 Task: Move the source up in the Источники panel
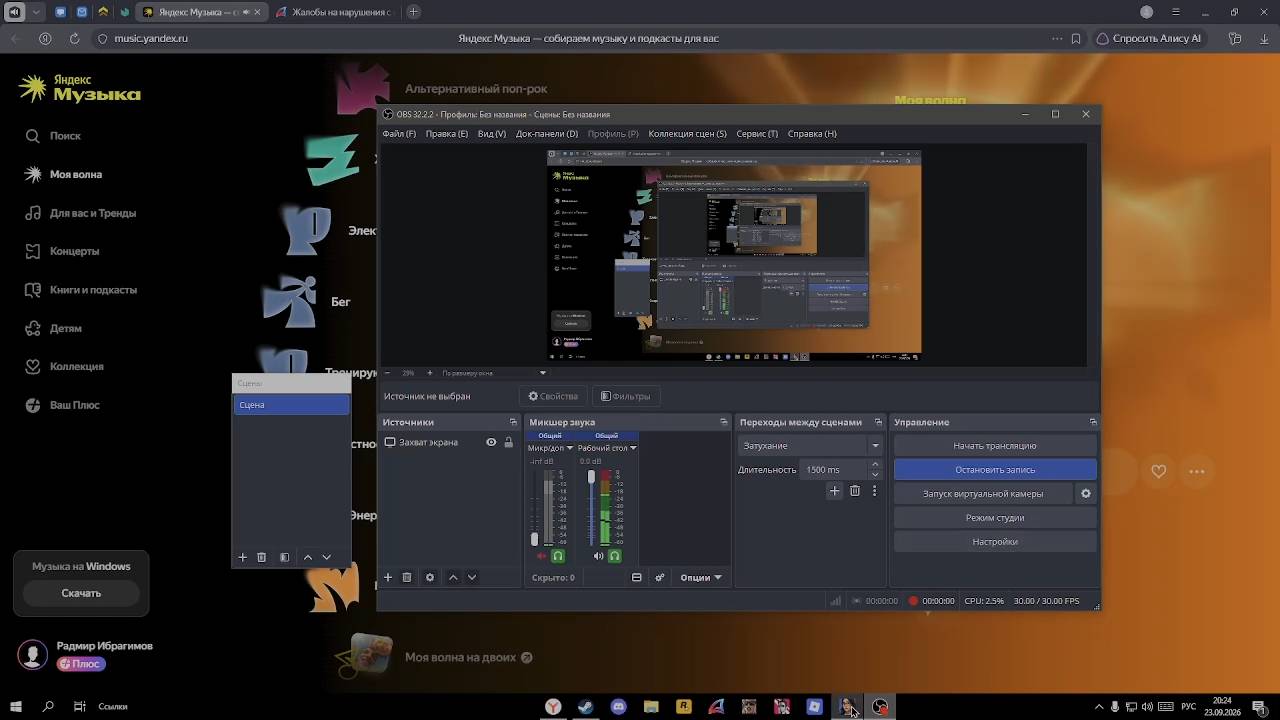point(453,577)
